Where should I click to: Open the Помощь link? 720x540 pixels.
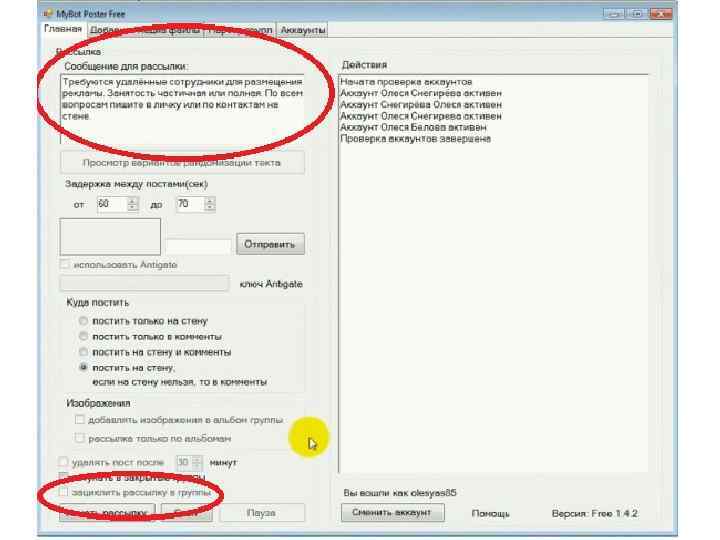(490, 513)
